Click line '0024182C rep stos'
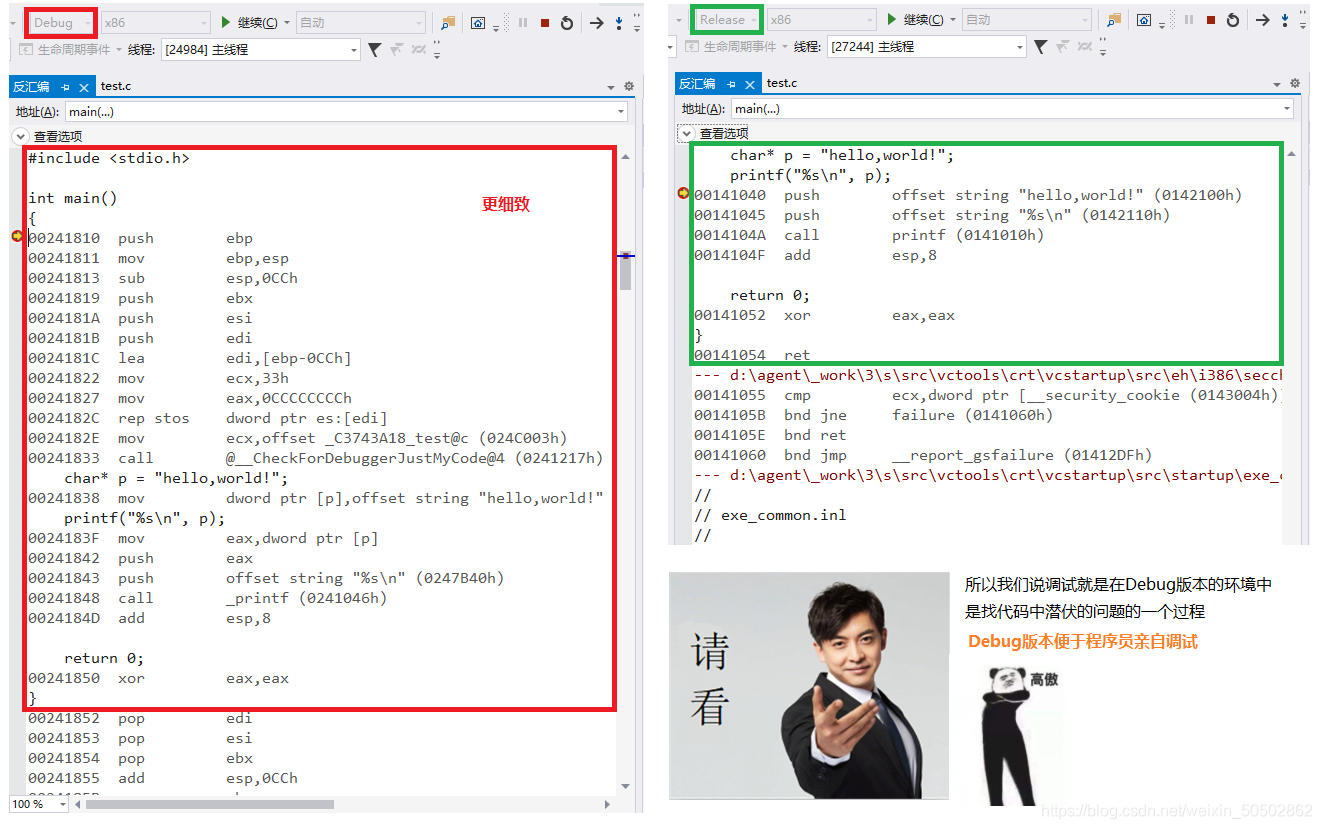This screenshot has width=1322, height=829. pos(207,418)
